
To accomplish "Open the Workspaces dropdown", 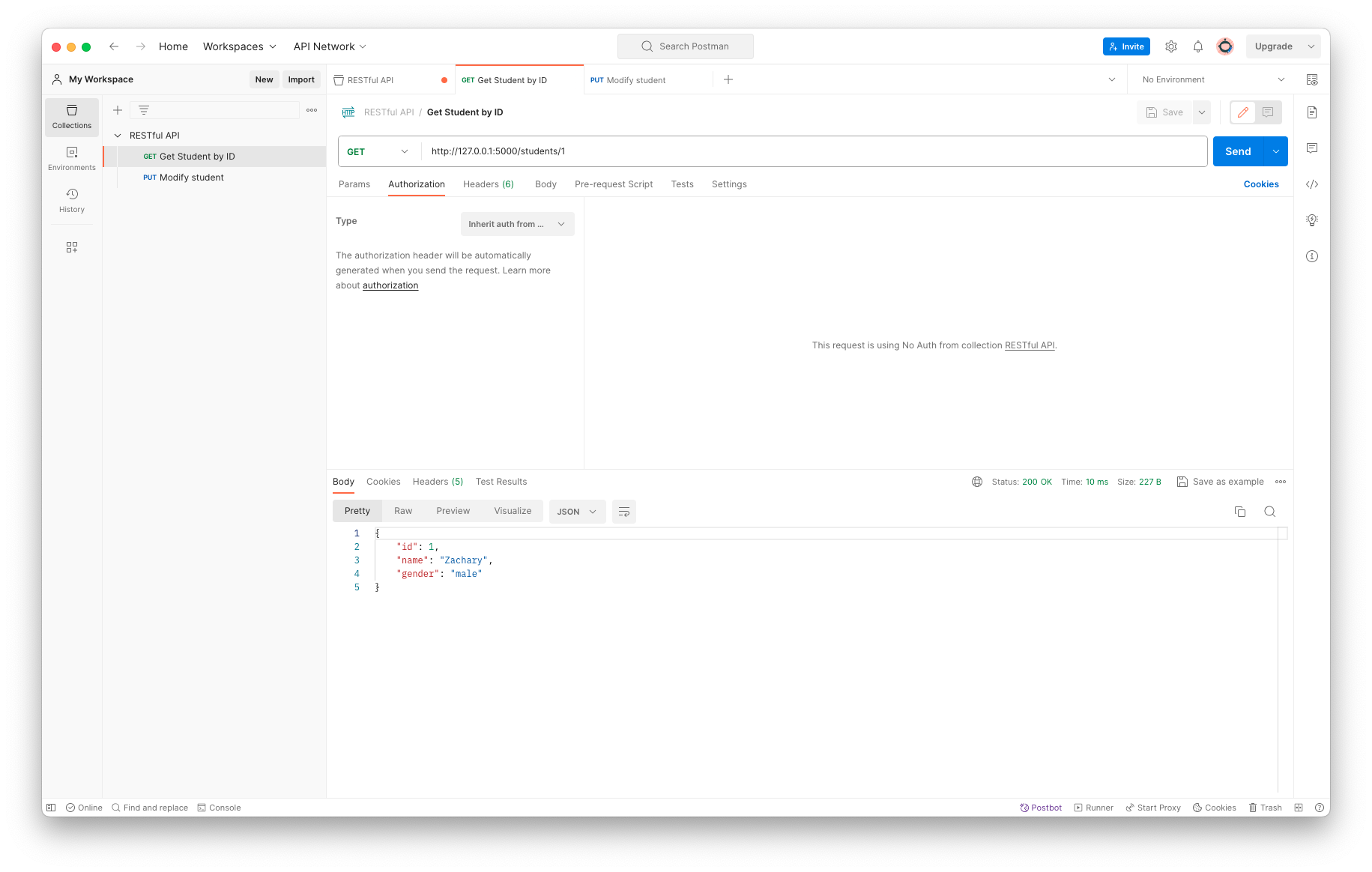I will pos(240,46).
